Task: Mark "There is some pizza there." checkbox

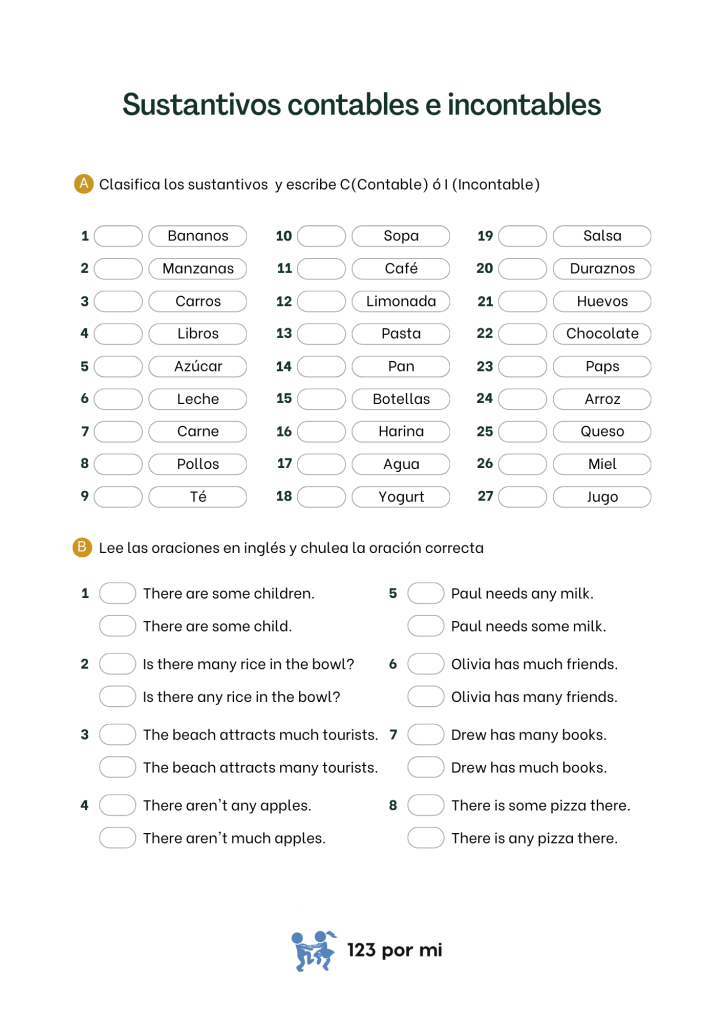Action: [425, 805]
